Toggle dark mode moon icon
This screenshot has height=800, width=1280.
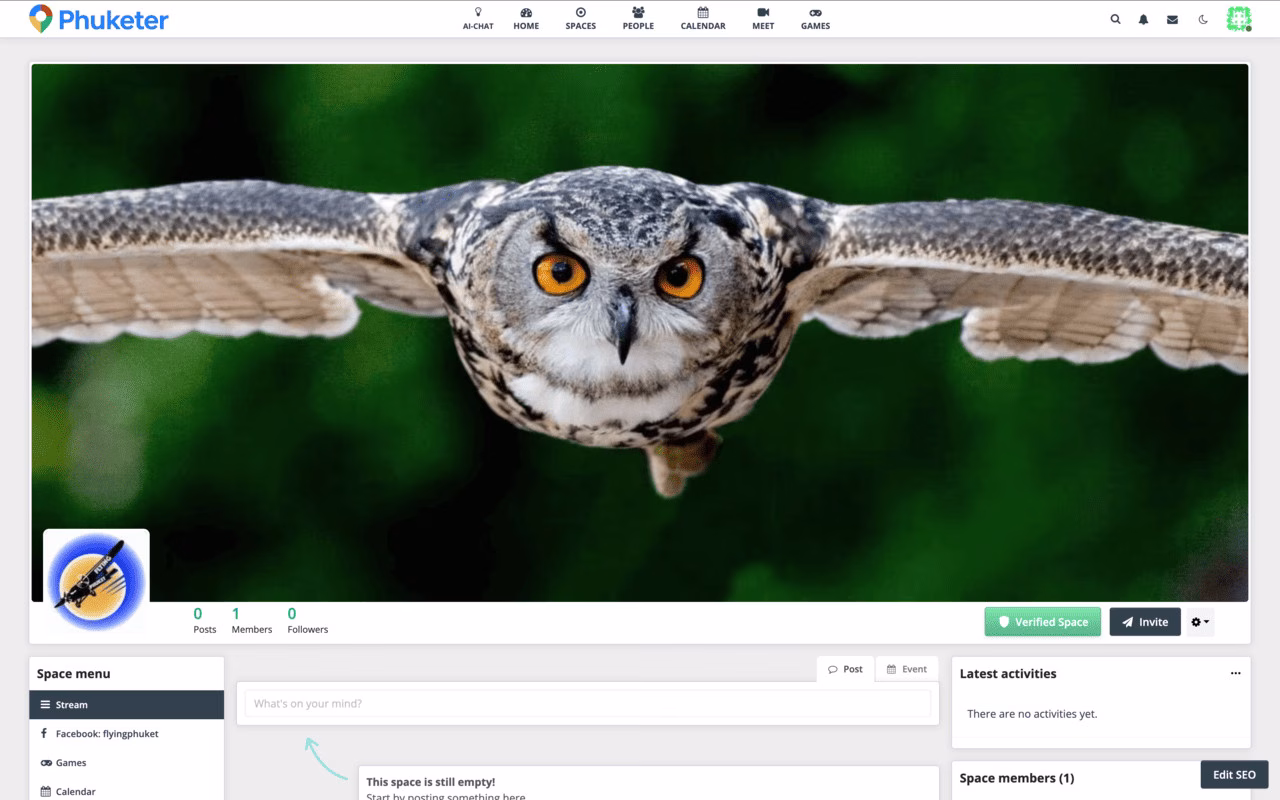click(1203, 19)
